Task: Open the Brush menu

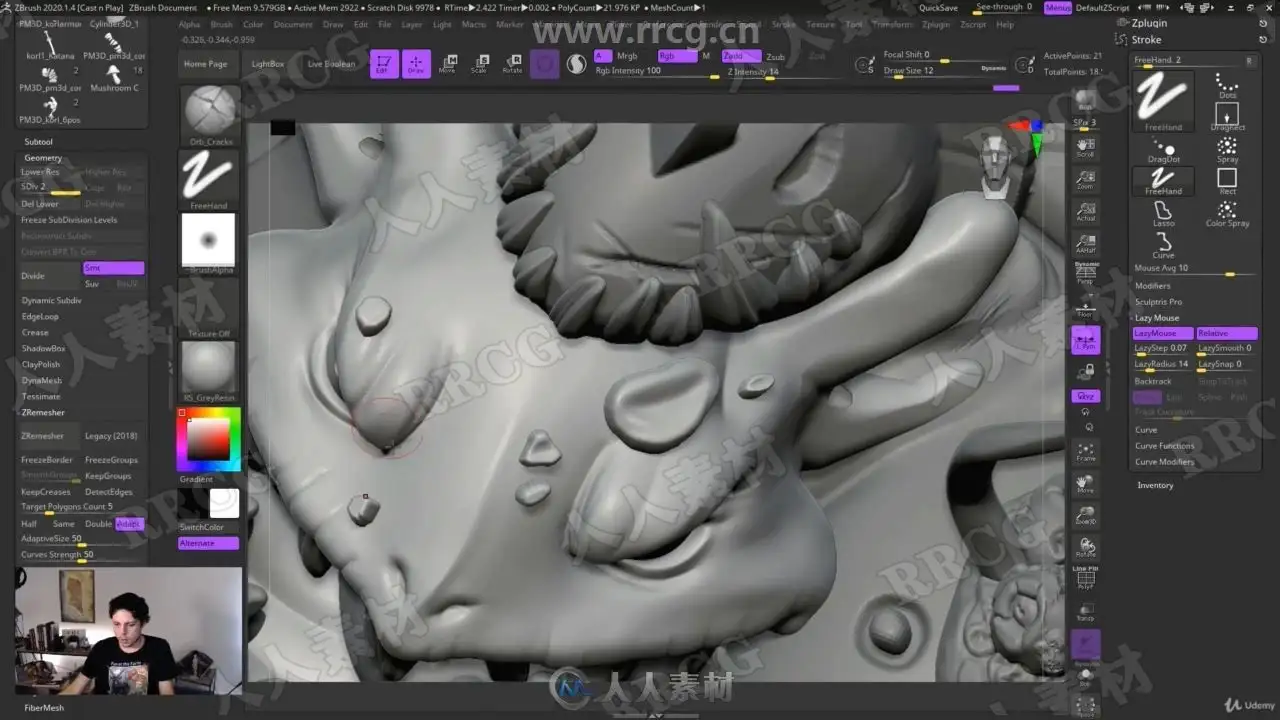Action: coord(222,24)
